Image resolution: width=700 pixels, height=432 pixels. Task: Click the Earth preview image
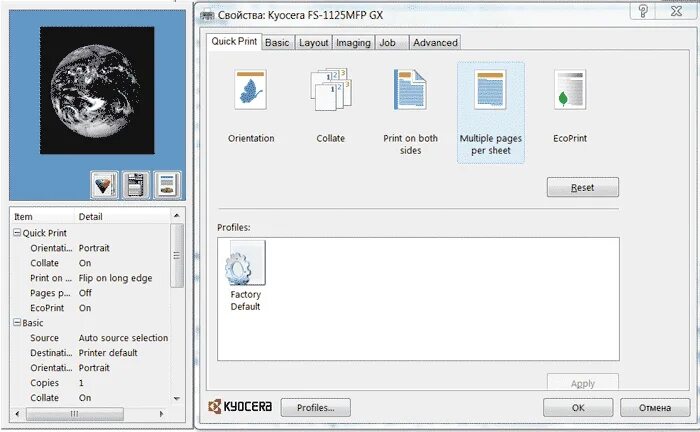click(97, 91)
